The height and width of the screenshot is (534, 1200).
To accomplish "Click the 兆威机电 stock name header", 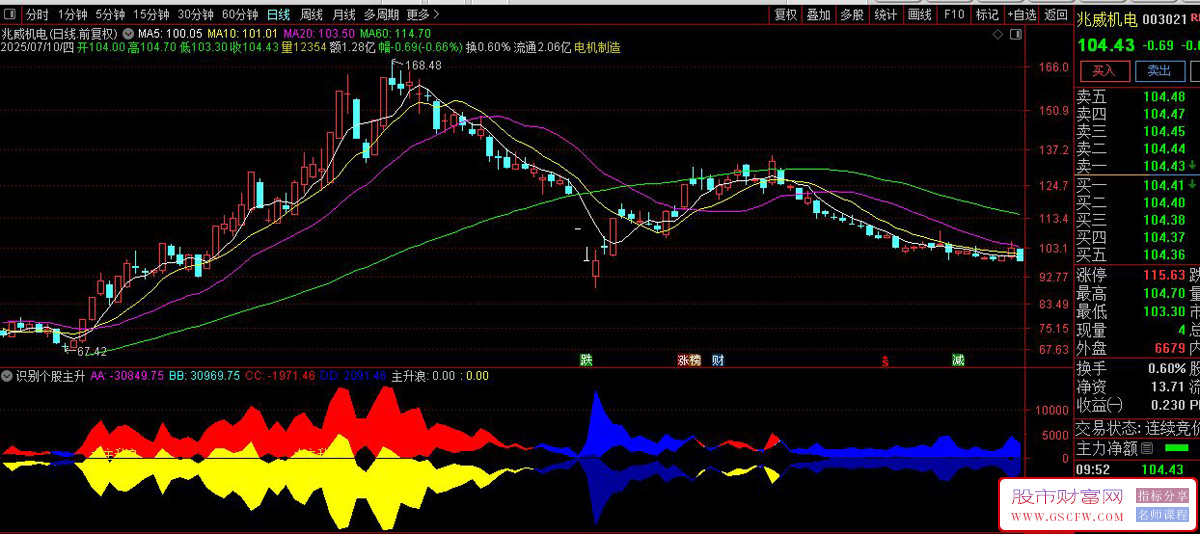I will [1107, 19].
